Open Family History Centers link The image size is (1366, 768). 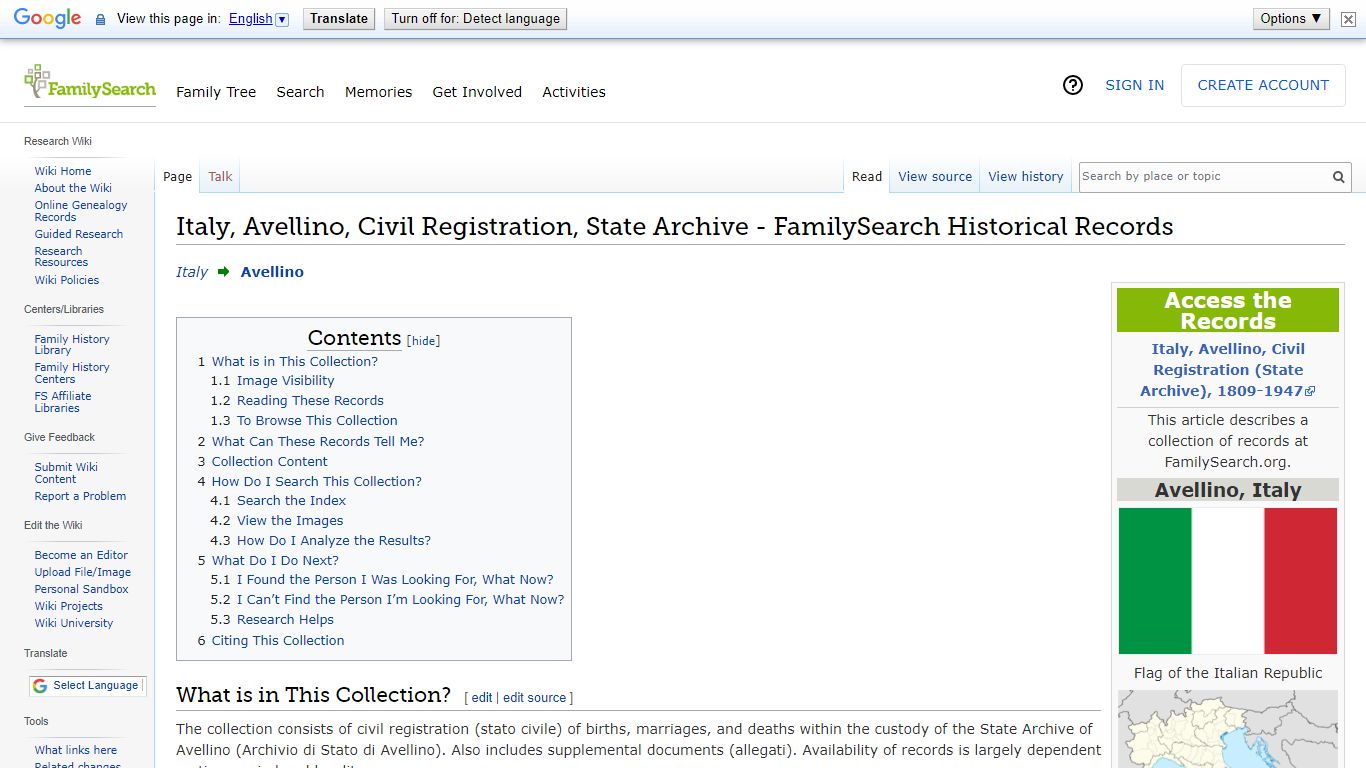(x=72, y=373)
